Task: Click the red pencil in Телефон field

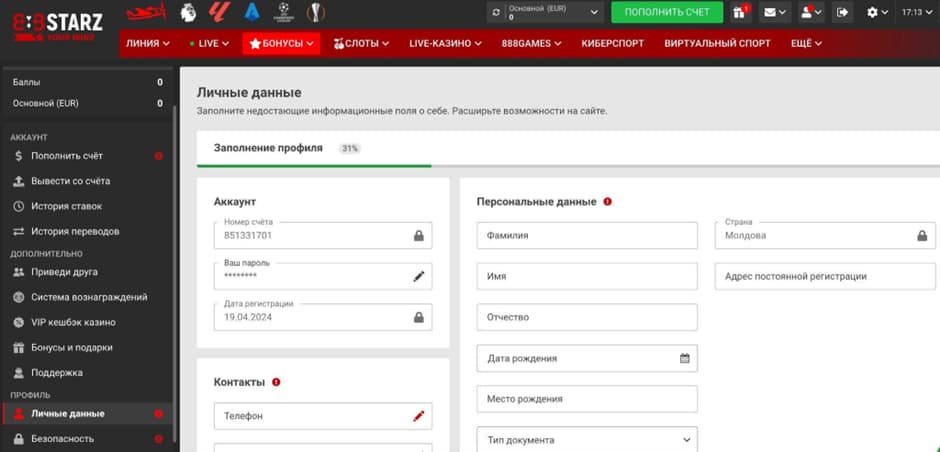Action: point(418,415)
